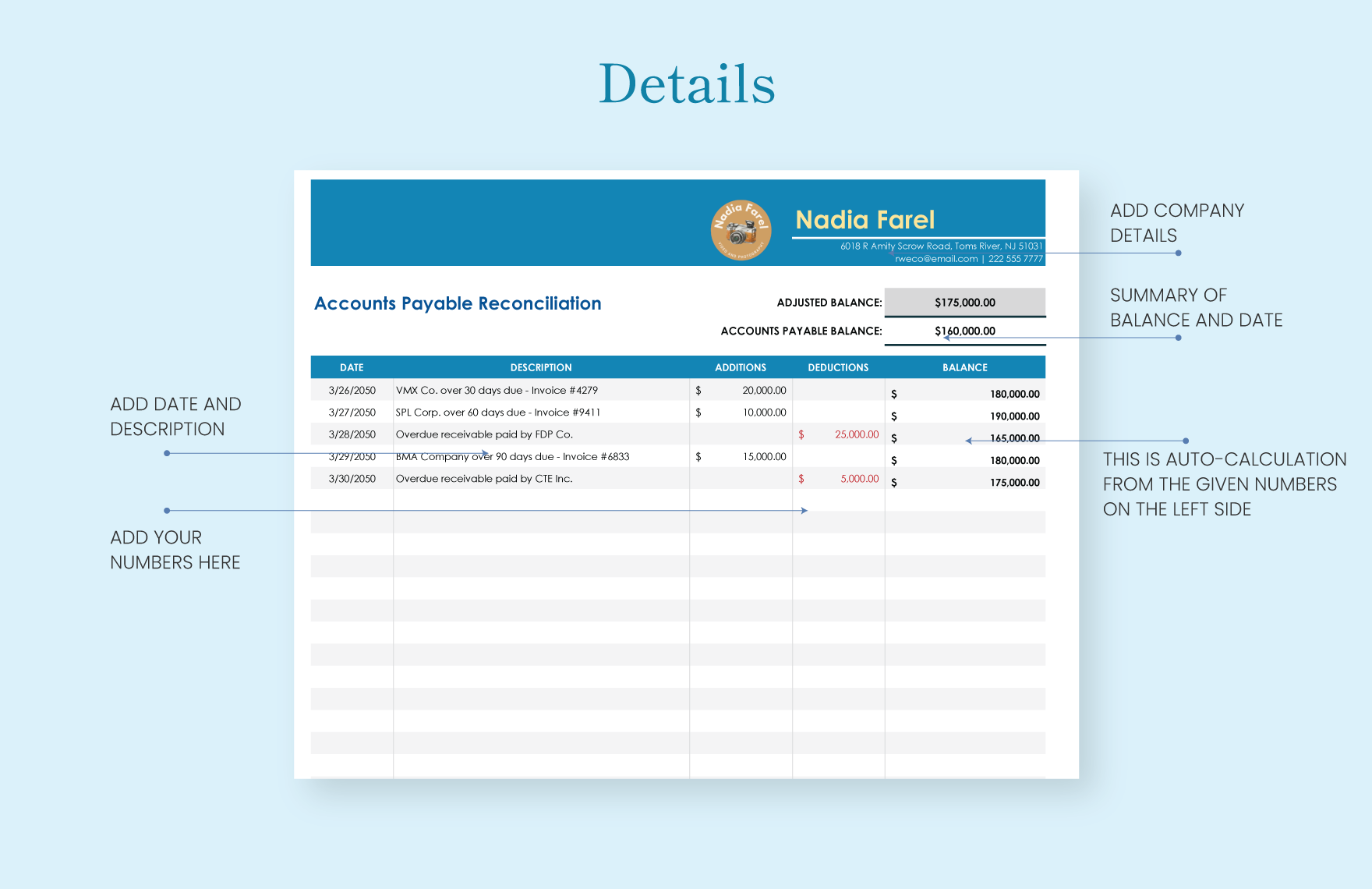The height and width of the screenshot is (889, 1372).
Task: Select Overdue receivable paid by CTE Inc.
Action: (x=484, y=479)
